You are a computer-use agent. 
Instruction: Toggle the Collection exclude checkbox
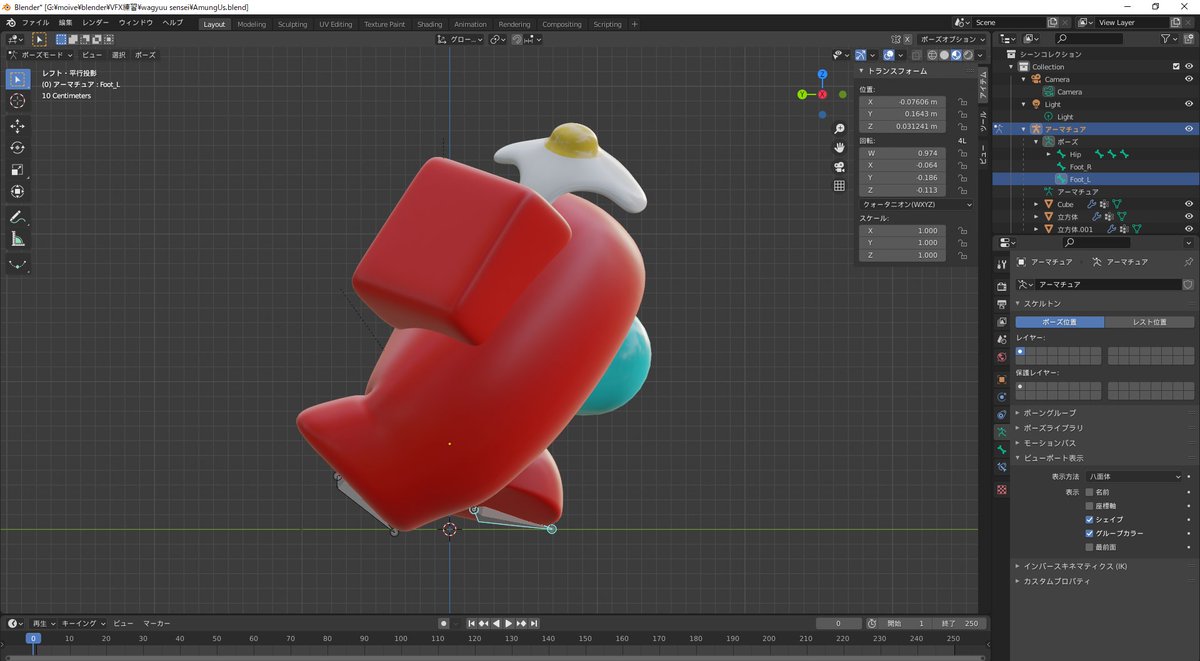coord(1176,67)
